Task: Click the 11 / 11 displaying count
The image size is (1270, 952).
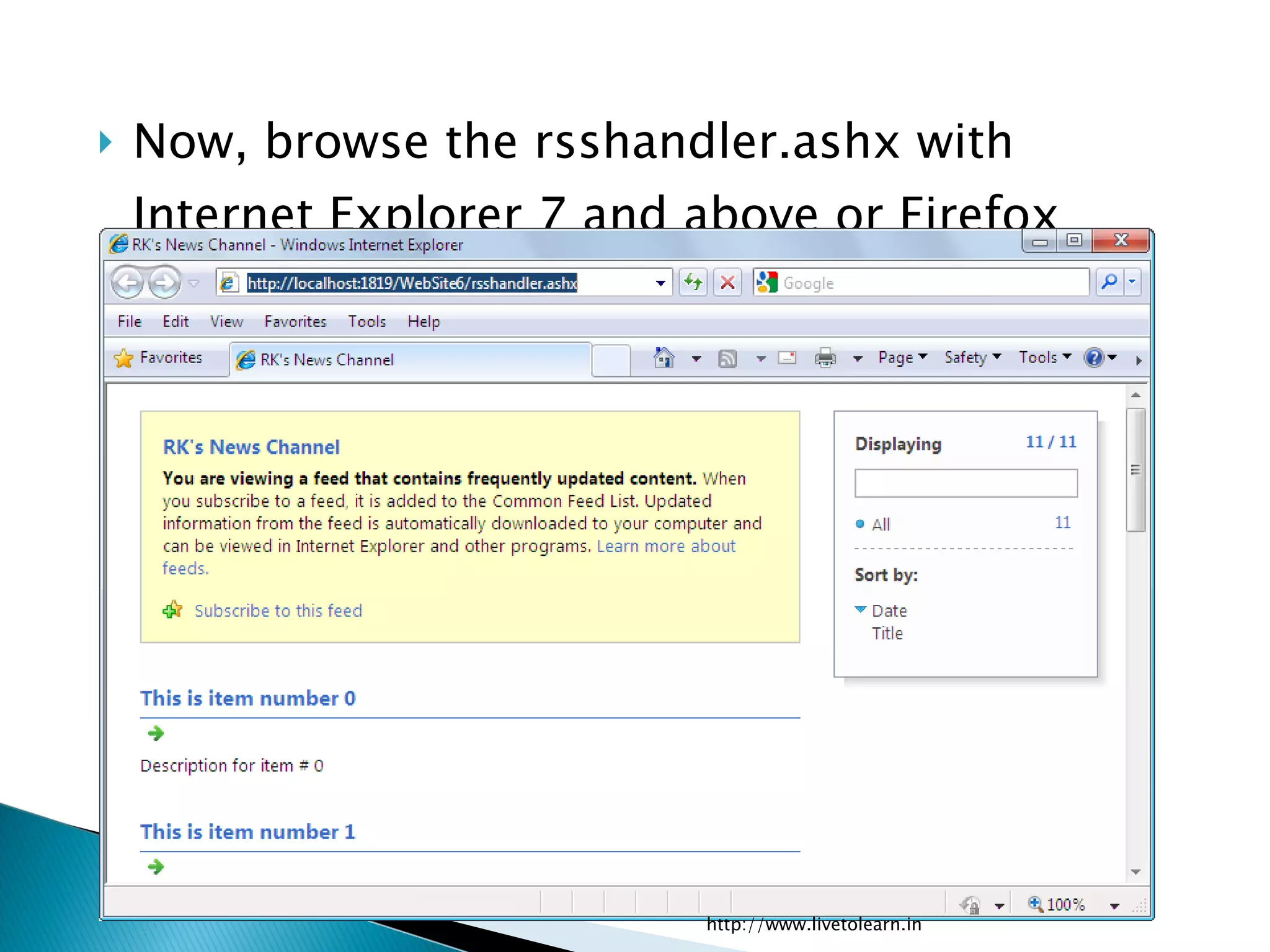Action: (1050, 442)
